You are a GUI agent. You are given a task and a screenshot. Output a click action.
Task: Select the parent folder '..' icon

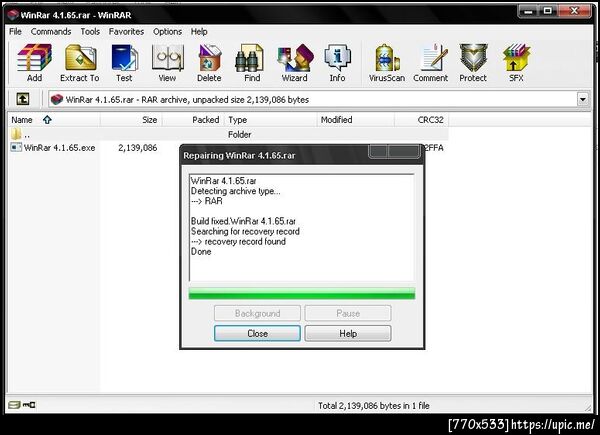16,134
